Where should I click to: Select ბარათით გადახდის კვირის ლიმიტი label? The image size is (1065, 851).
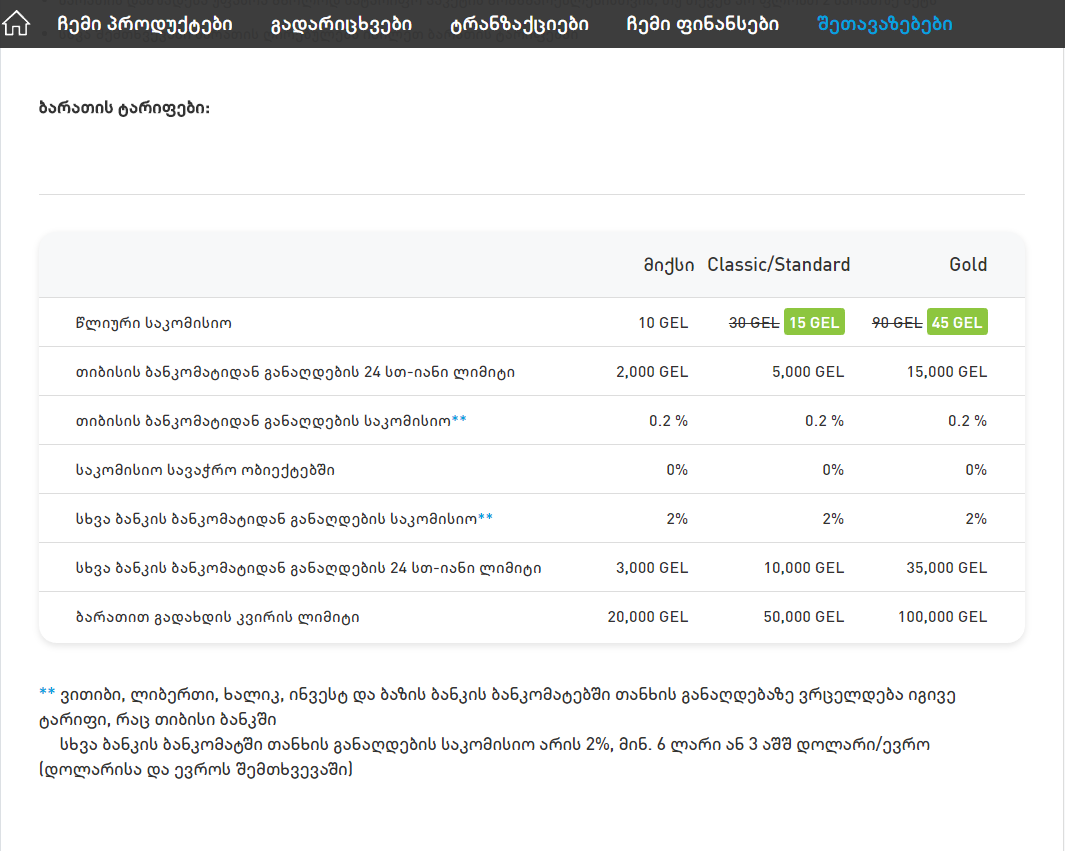[217, 617]
